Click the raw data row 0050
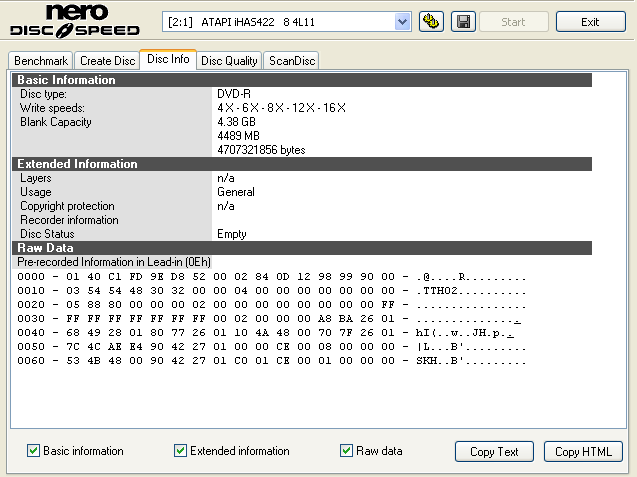The width and height of the screenshot is (637, 477). [x=272, y=347]
